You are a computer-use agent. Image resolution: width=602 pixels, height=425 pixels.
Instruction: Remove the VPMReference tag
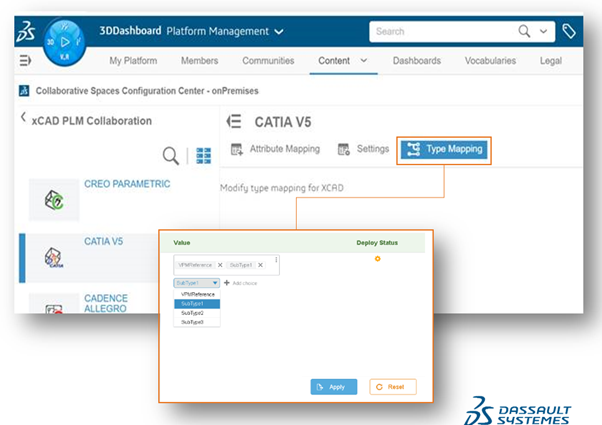[x=221, y=265]
